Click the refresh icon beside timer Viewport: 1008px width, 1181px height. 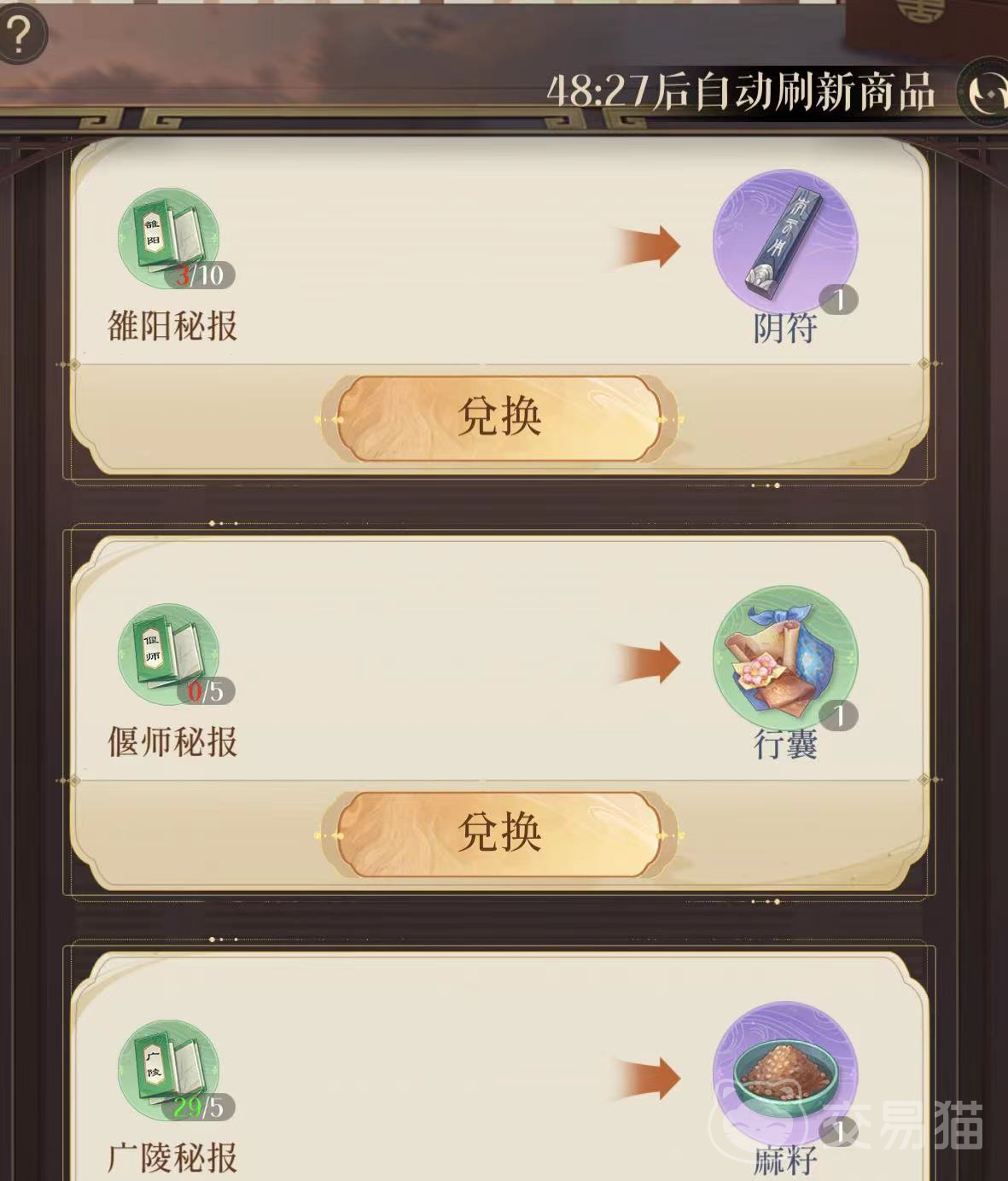[x=985, y=90]
